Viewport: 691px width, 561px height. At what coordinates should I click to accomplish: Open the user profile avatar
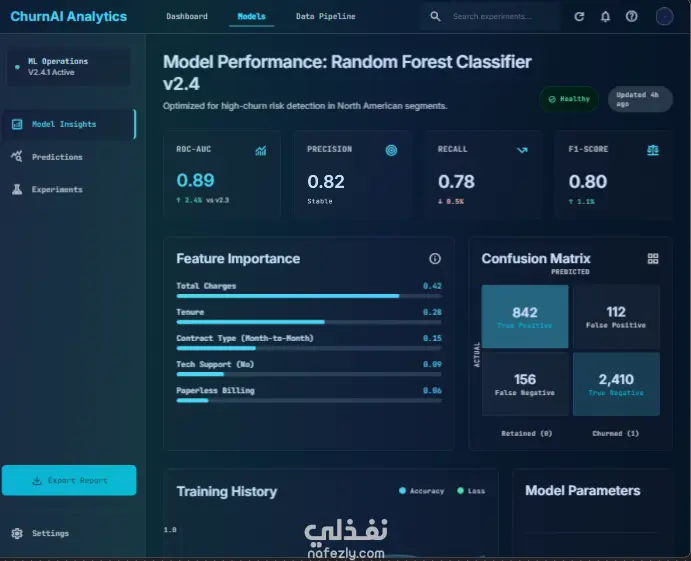coord(664,17)
